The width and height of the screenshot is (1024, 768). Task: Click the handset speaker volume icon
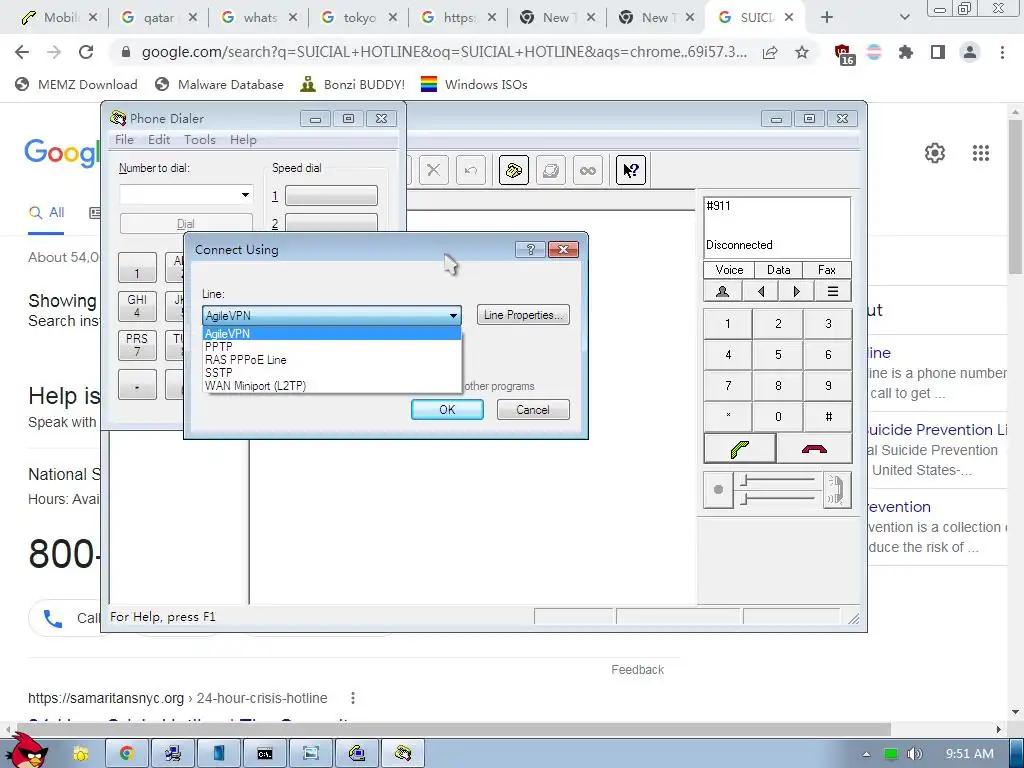click(836, 489)
